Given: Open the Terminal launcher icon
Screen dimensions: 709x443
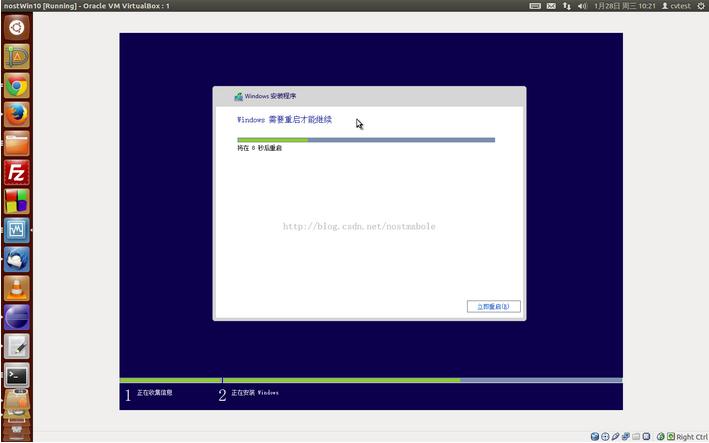Looking at the screenshot, I should tap(17, 375).
